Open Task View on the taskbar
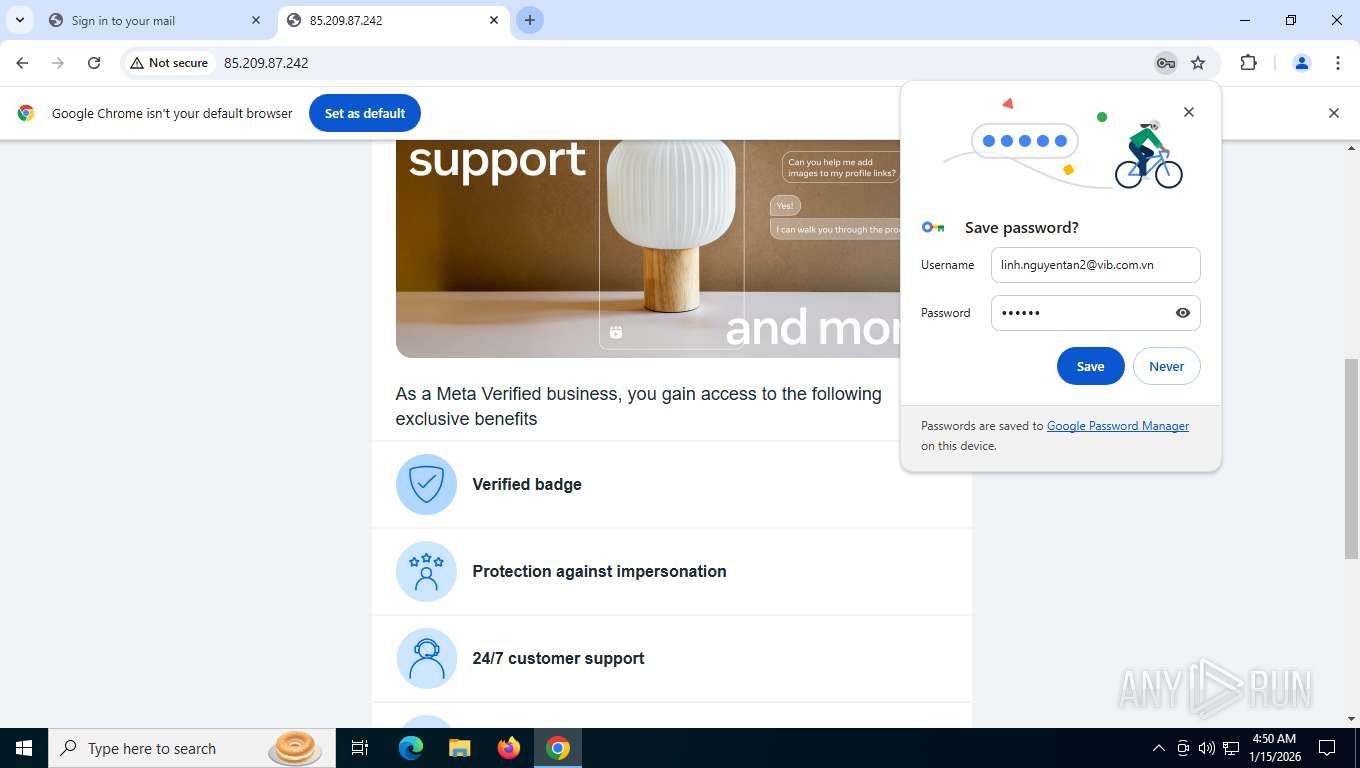This screenshot has width=1360, height=768. point(360,748)
